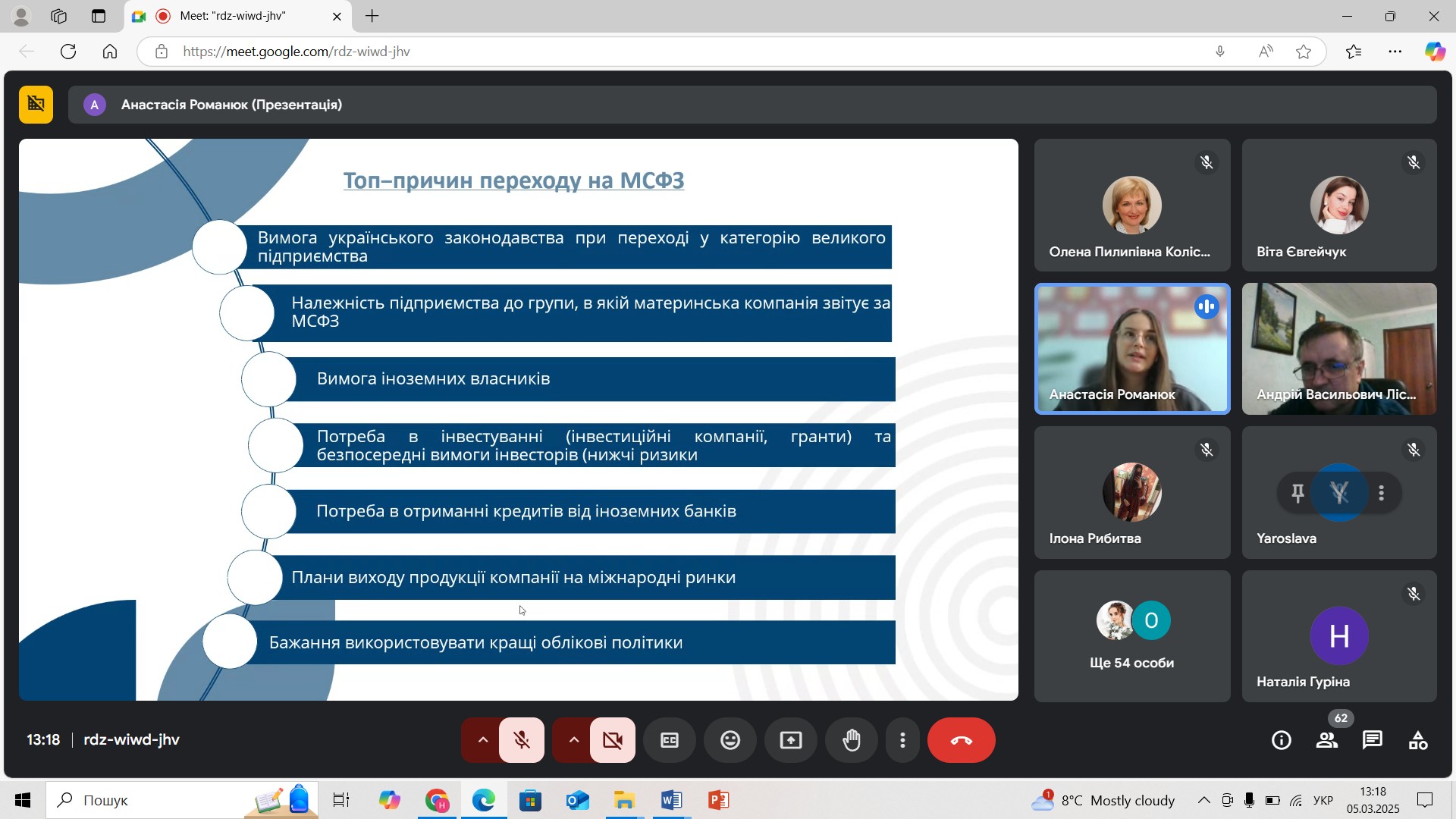Open Outlook from the taskbar

coord(577,800)
